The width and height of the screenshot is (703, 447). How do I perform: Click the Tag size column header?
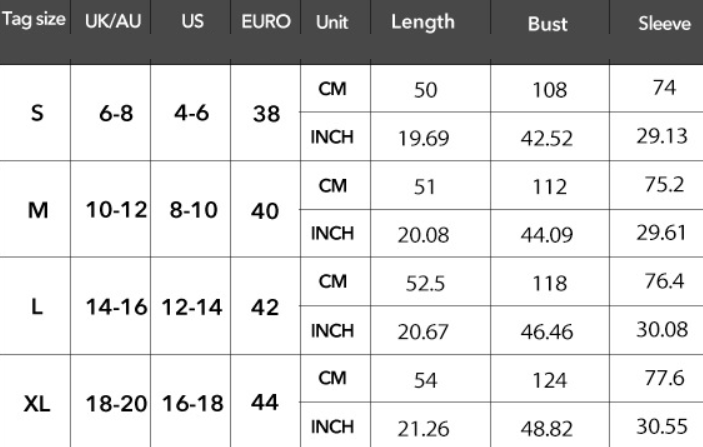click(35, 23)
